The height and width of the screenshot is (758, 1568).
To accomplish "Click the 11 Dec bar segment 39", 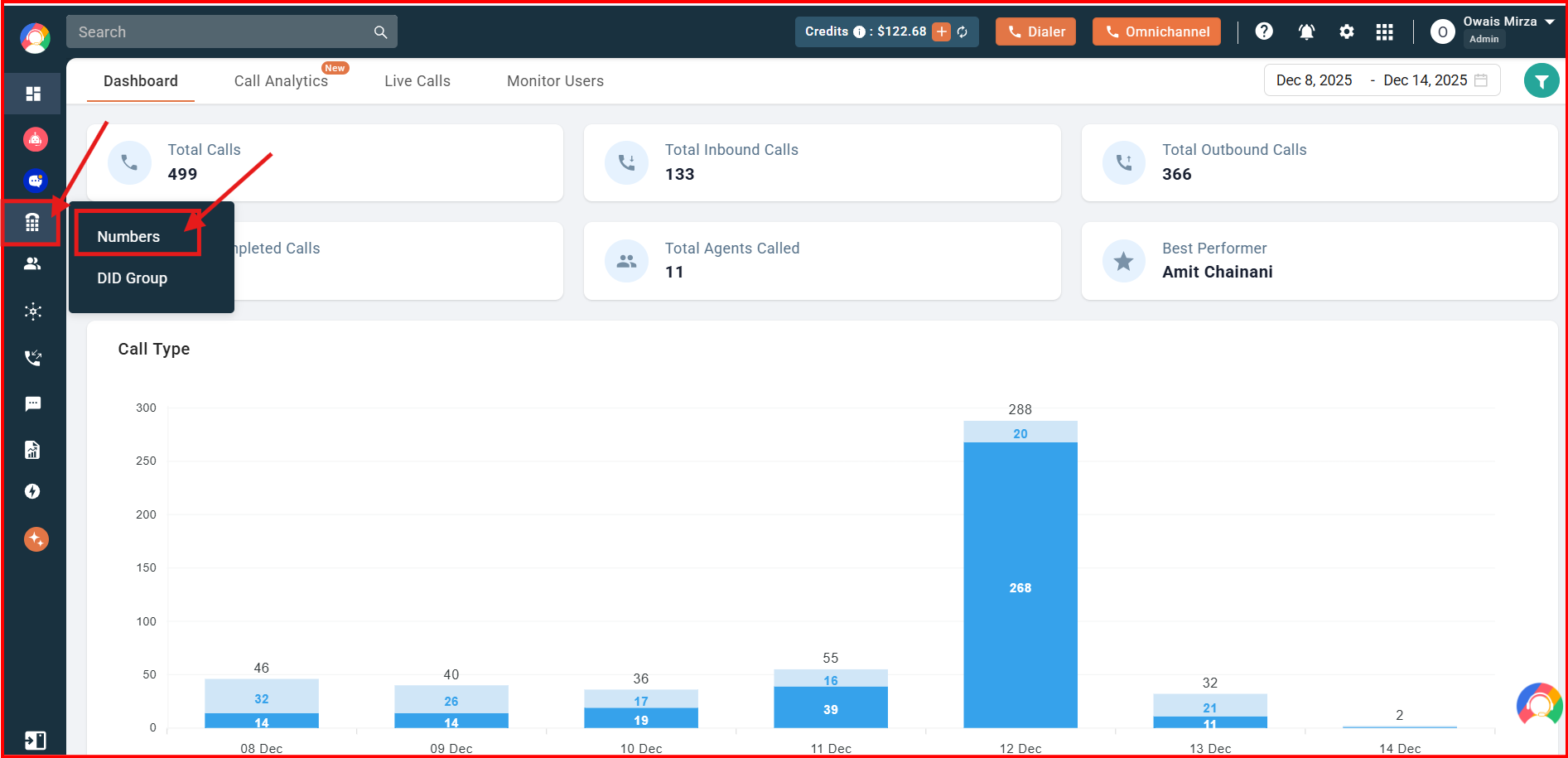I will [831, 707].
